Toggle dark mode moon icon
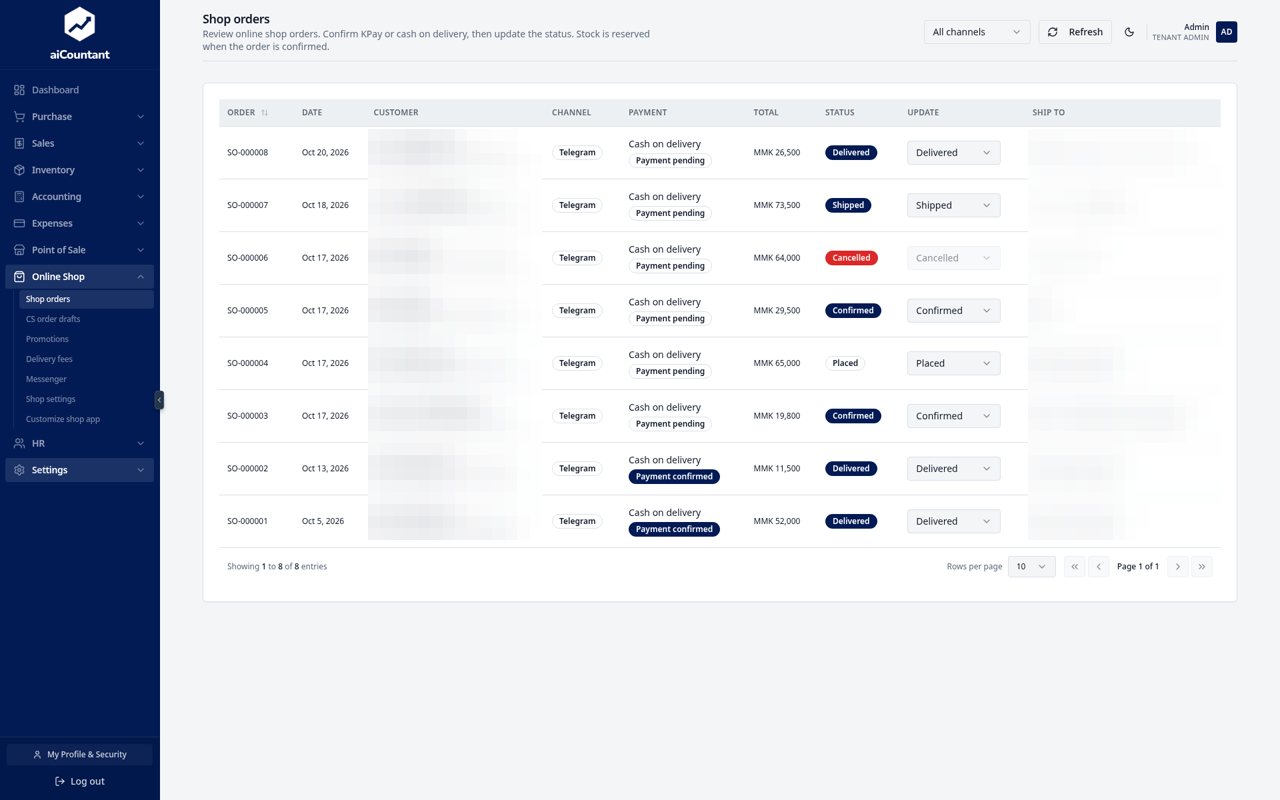Screen dimensions: 1280x800 point(1129,32)
